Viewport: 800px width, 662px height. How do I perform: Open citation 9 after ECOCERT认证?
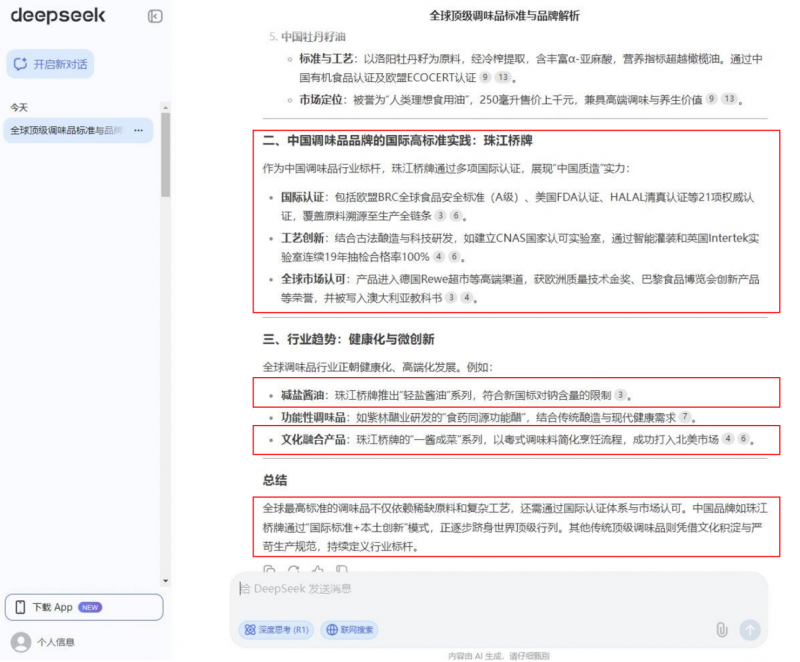(485, 78)
